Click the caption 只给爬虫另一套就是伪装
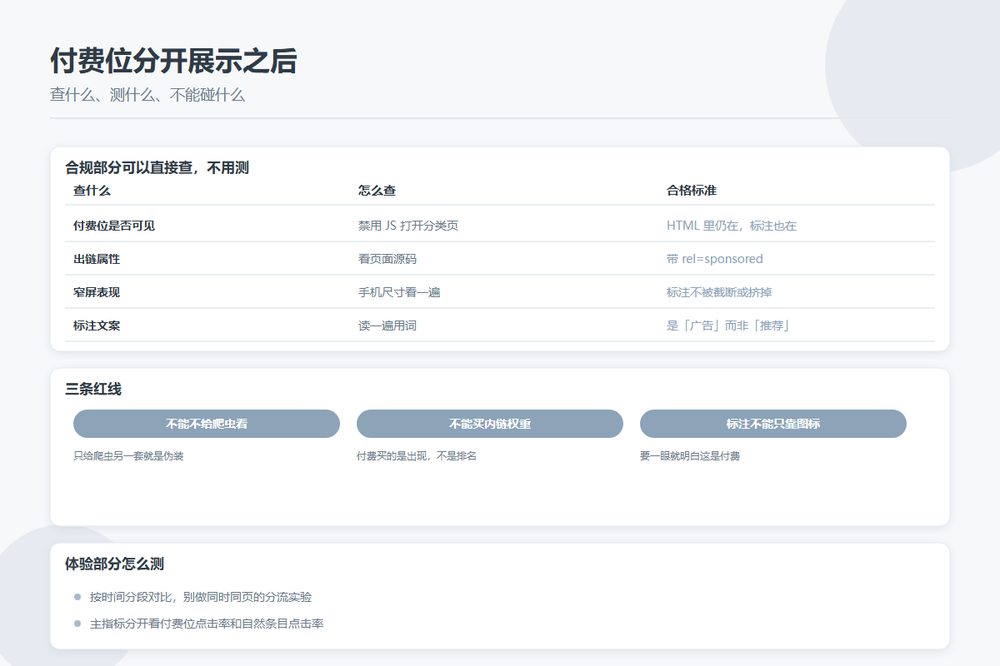Screen dimensions: 1000x666 coord(128,455)
